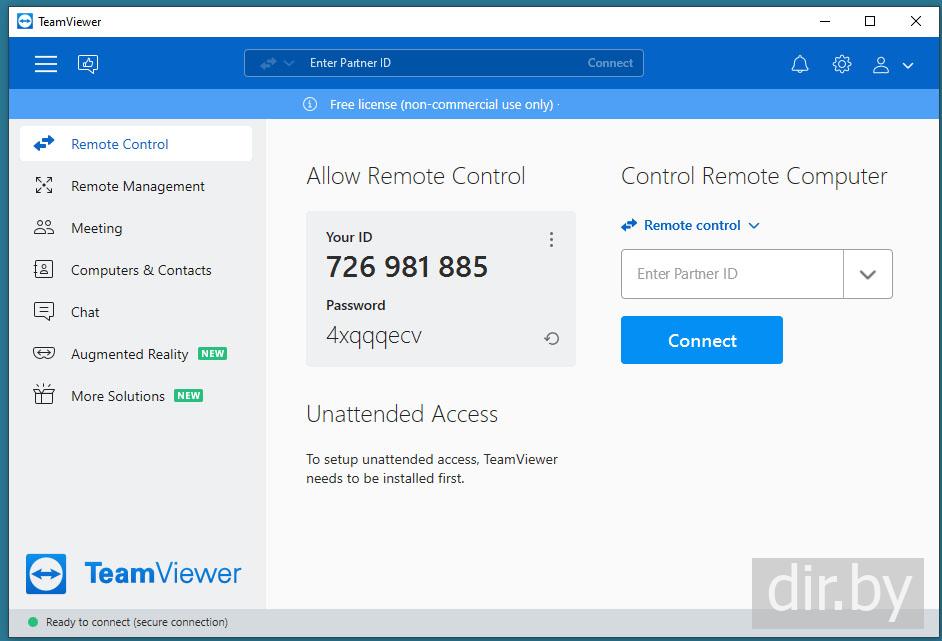Click the refresh password icon
Screen dimensions: 942x641
(551, 339)
